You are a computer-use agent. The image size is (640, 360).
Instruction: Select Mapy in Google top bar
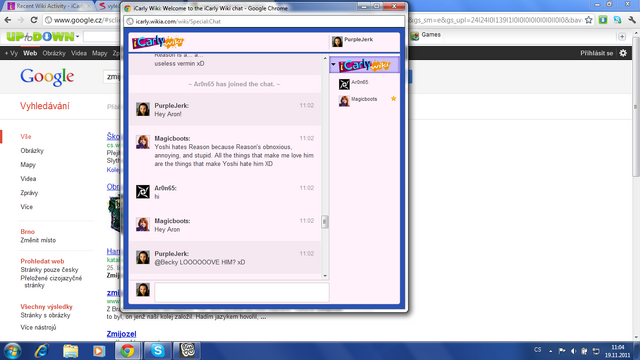click(100, 53)
